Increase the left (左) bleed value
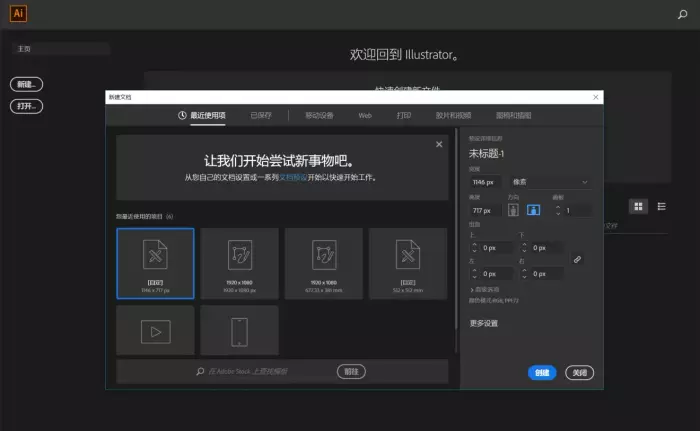700x431 pixels. click(x=474, y=271)
